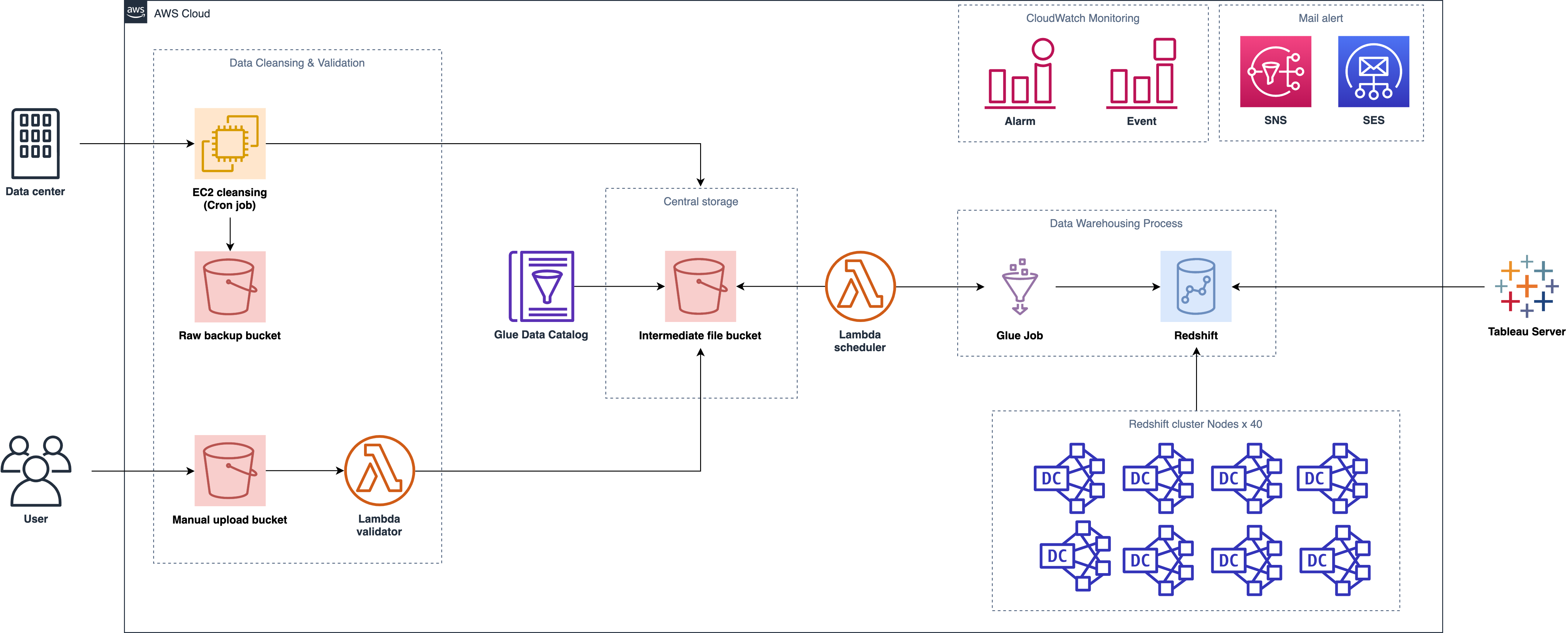
Task: Select the last DC node in bottom row
Action: coord(1335,561)
